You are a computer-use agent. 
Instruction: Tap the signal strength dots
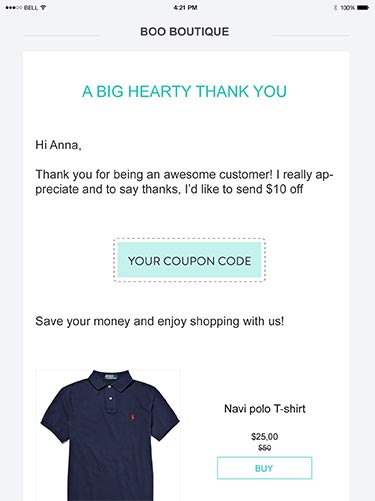(x=14, y=7)
